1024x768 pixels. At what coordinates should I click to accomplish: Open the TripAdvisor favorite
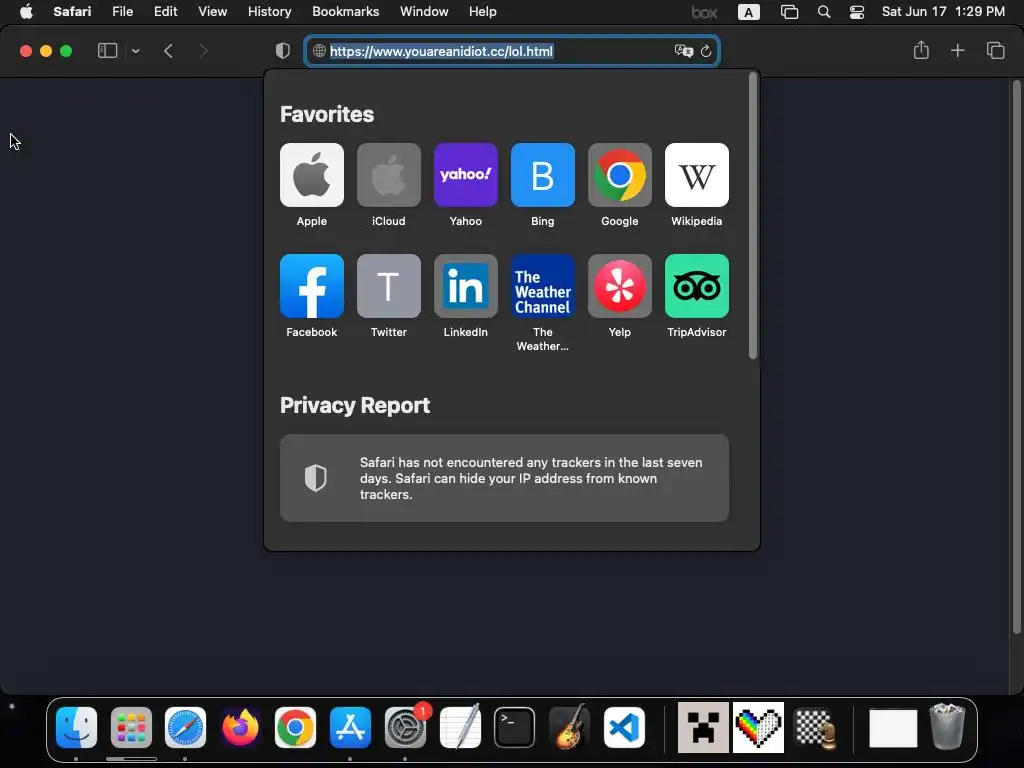697,286
